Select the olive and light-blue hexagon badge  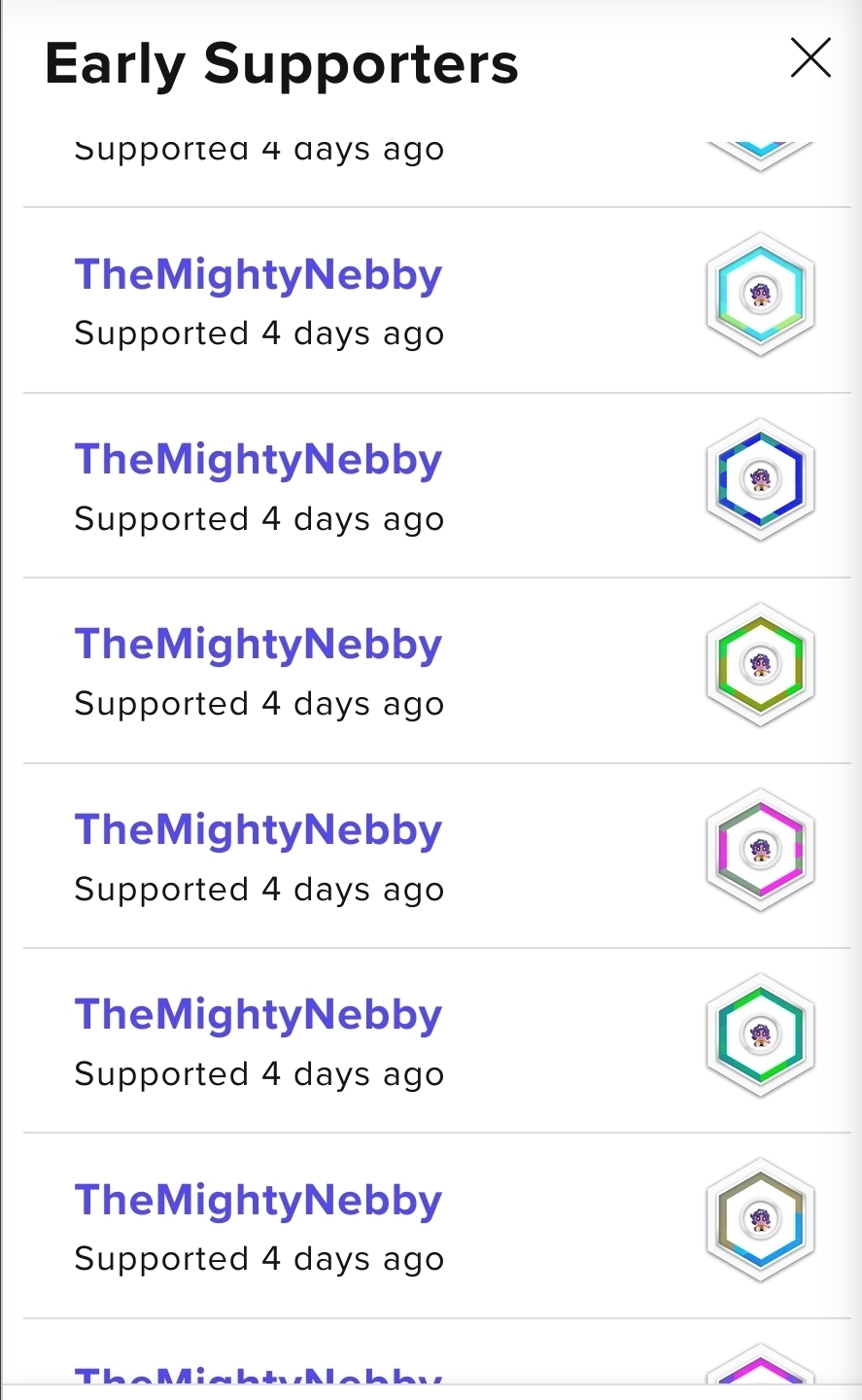760,1219
